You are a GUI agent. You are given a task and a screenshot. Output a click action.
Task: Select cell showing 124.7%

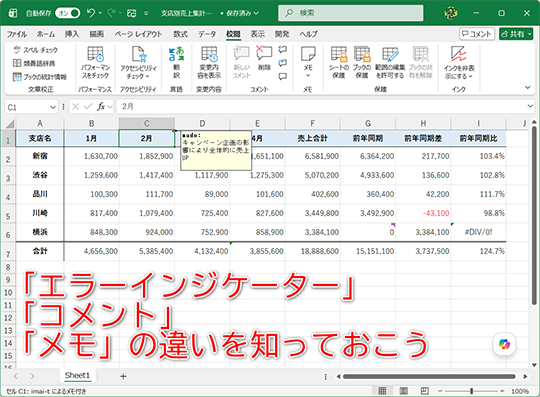(x=478, y=251)
